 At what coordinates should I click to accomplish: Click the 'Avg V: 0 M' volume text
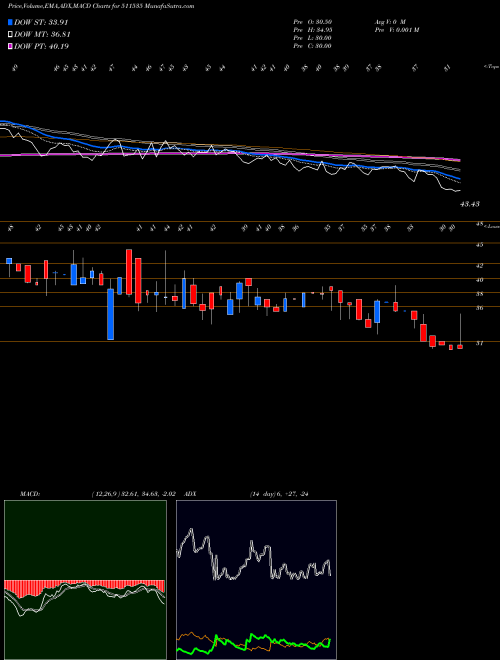pos(390,21)
